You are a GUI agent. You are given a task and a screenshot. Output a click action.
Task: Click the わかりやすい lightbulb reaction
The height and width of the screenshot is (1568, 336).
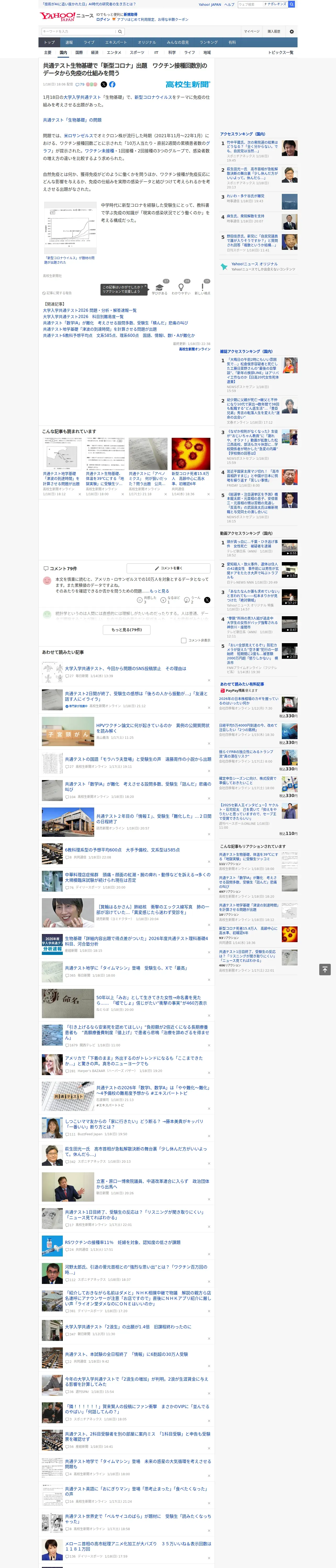coord(181,288)
